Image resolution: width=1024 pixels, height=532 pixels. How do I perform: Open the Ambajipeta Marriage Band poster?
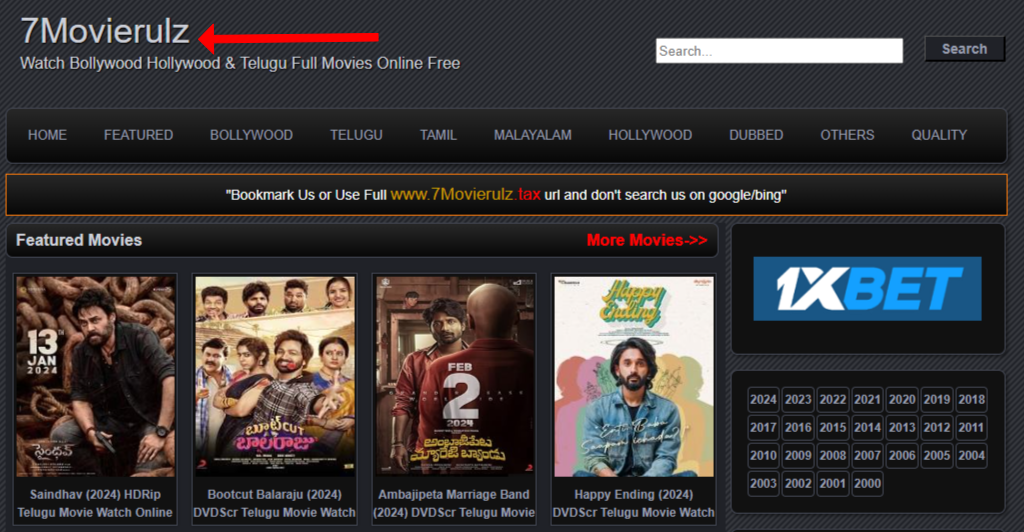(x=455, y=376)
